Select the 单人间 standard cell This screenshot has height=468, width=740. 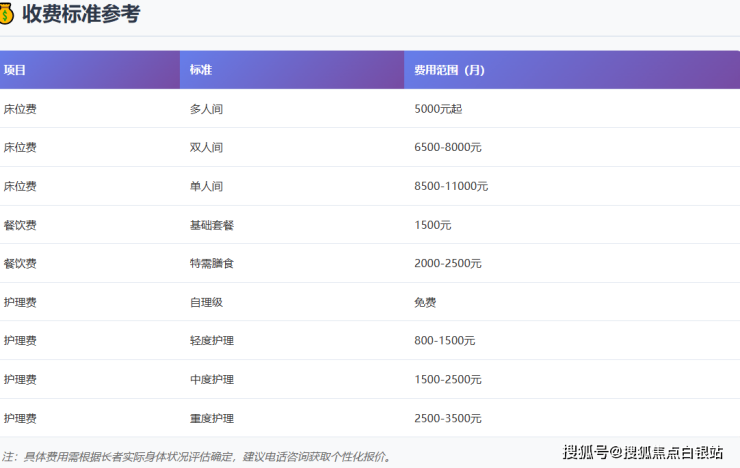[x=206, y=186]
